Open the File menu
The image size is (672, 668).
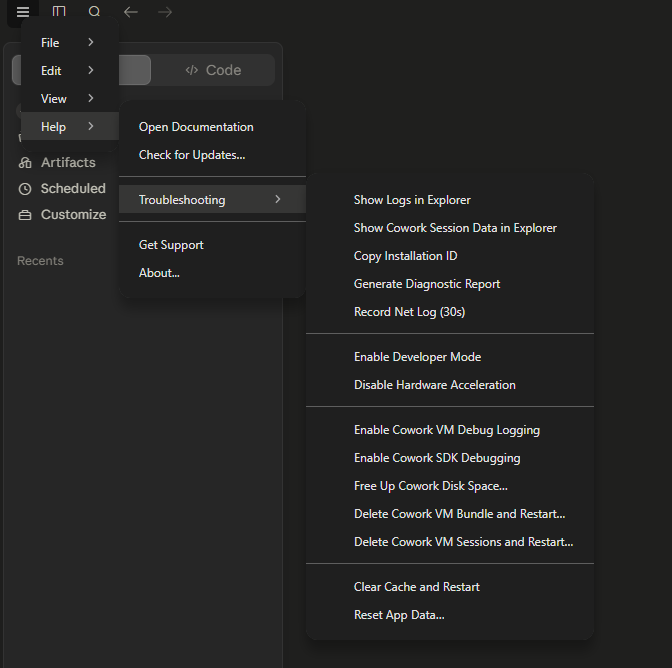(x=70, y=42)
